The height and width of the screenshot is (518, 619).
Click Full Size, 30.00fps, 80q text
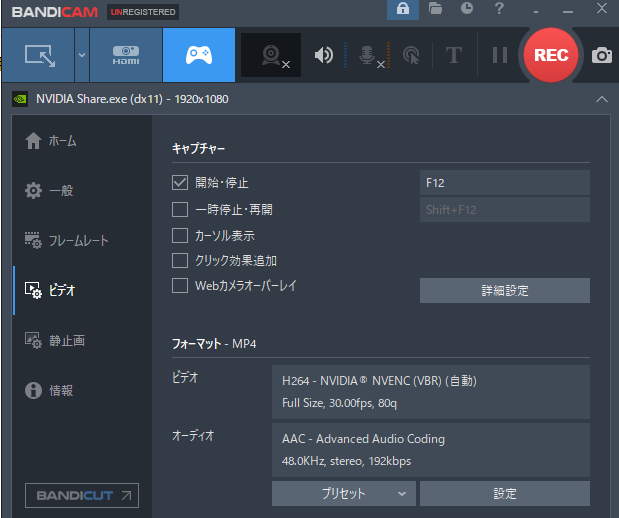tap(339, 403)
